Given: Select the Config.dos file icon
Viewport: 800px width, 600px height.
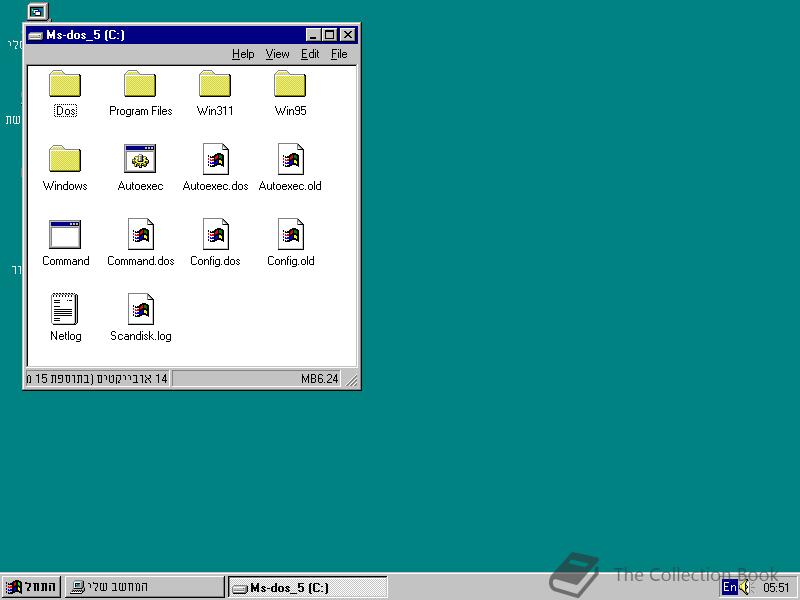Looking at the screenshot, I should click(x=215, y=234).
